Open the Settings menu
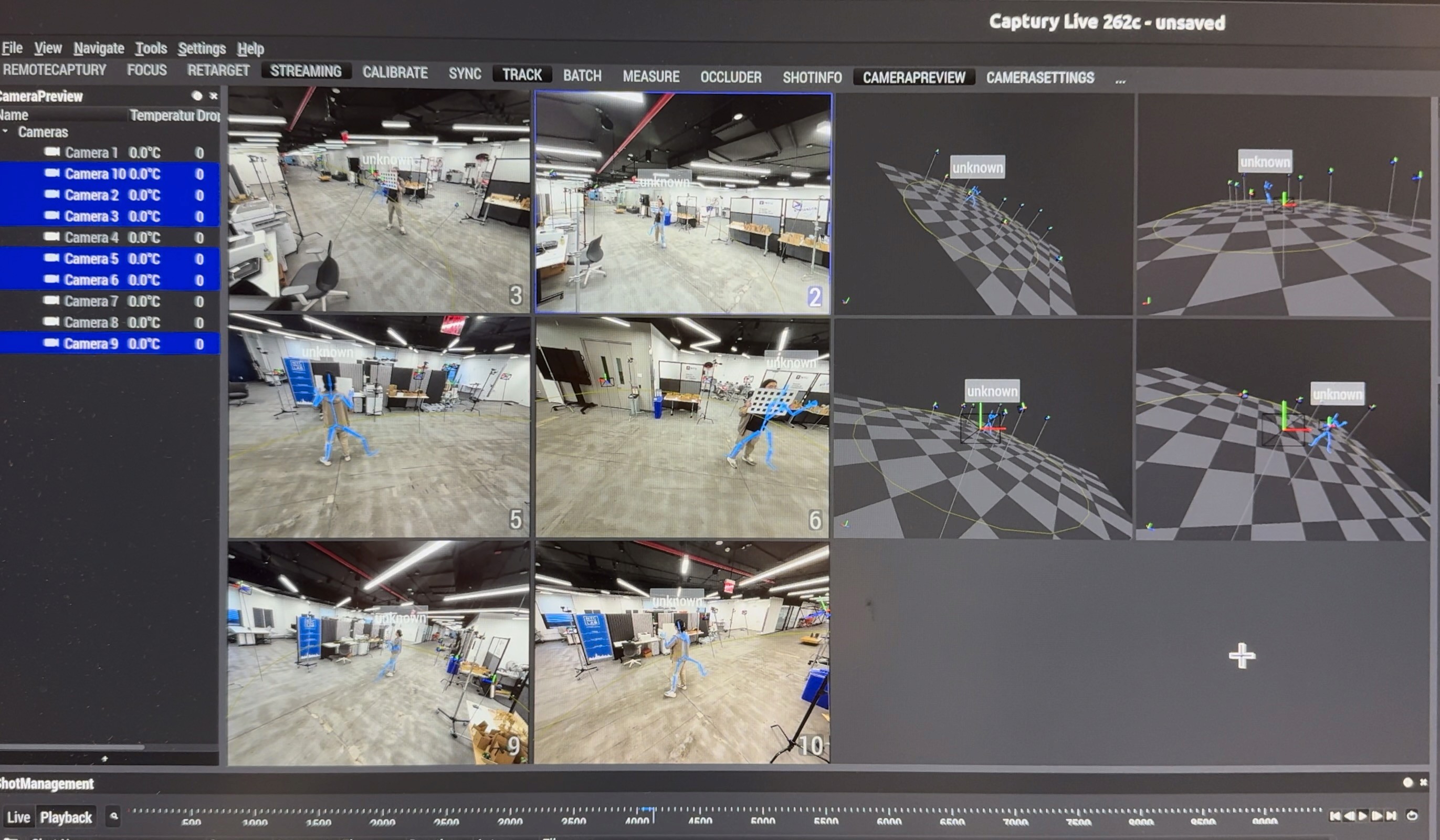 pos(201,49)
